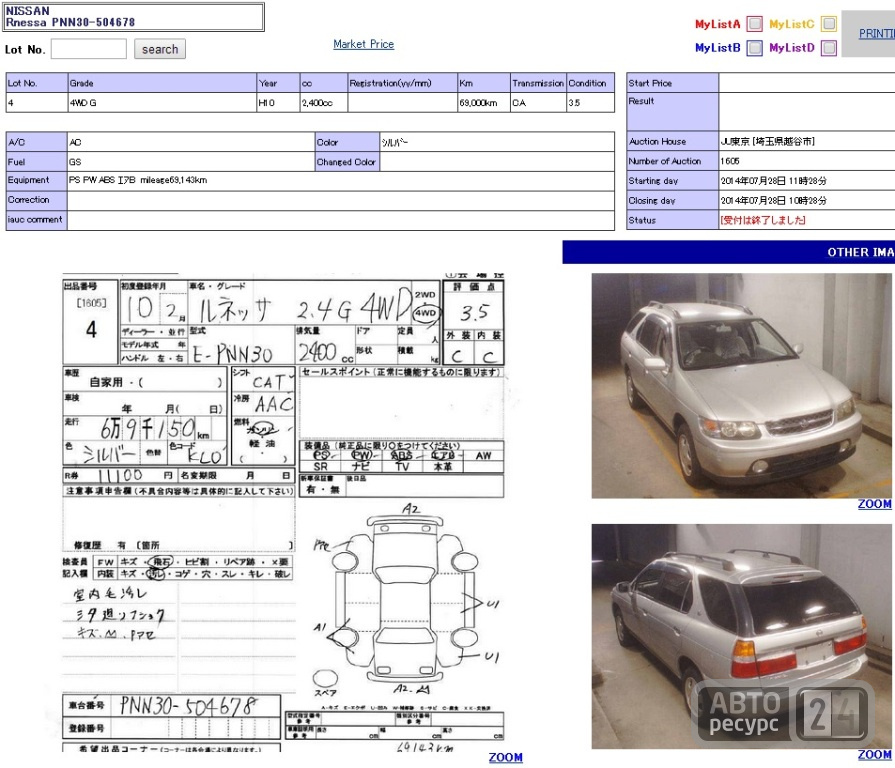Click the 'Lot No.' column header
This screenshot has width=895, height=768.
click(37, 83)
